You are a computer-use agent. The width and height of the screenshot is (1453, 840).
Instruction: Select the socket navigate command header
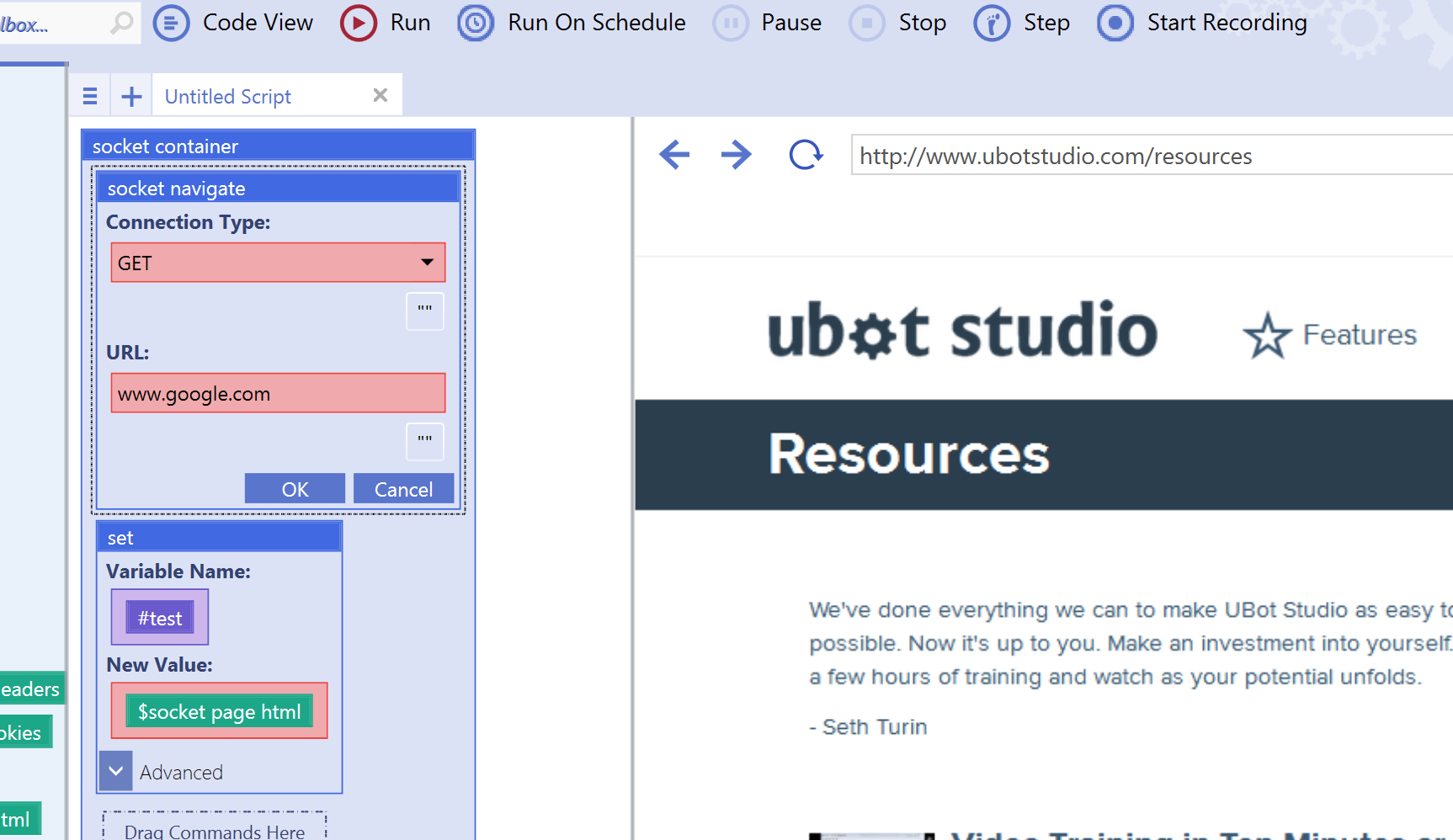click(279, 188)
